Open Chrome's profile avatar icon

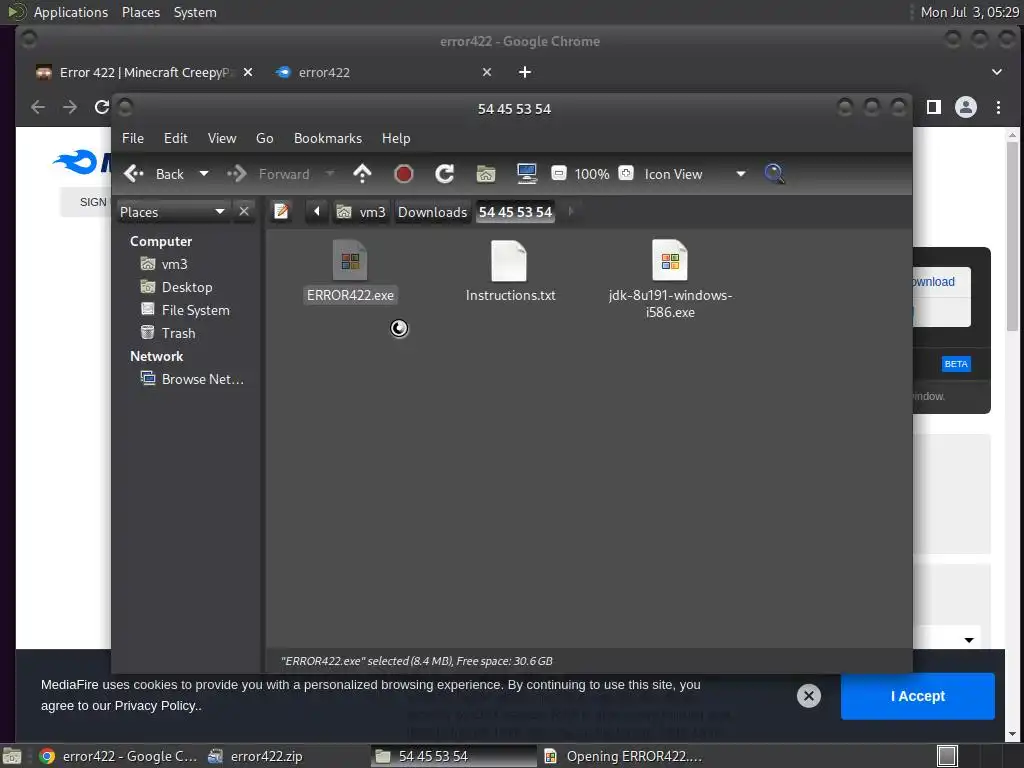pos(966,107)
